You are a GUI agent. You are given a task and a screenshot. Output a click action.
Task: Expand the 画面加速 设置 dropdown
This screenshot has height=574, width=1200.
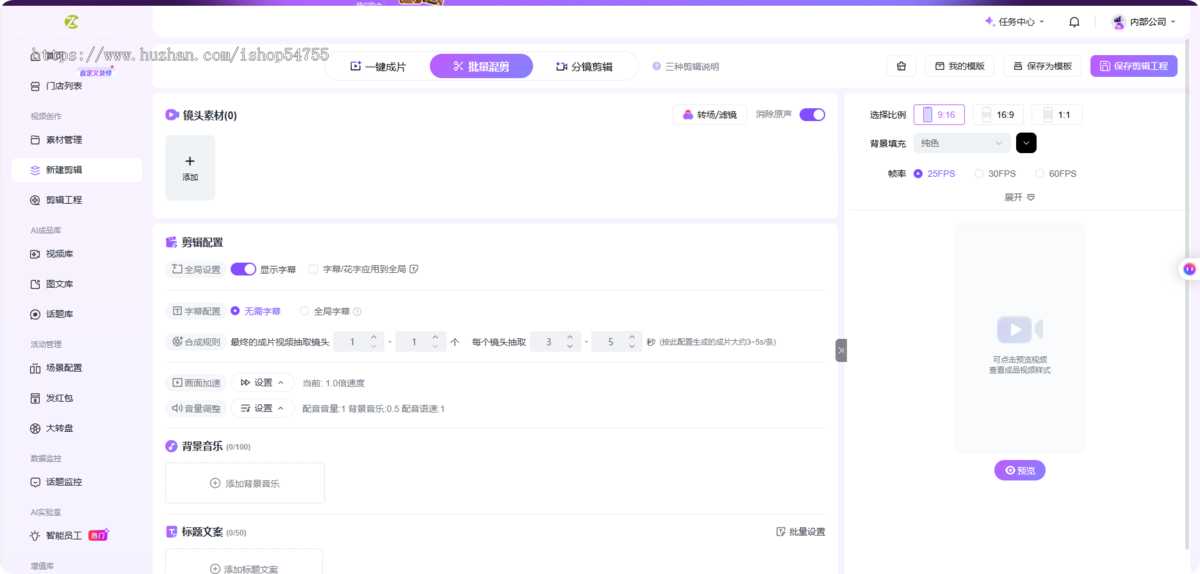[x=263, y=382]
